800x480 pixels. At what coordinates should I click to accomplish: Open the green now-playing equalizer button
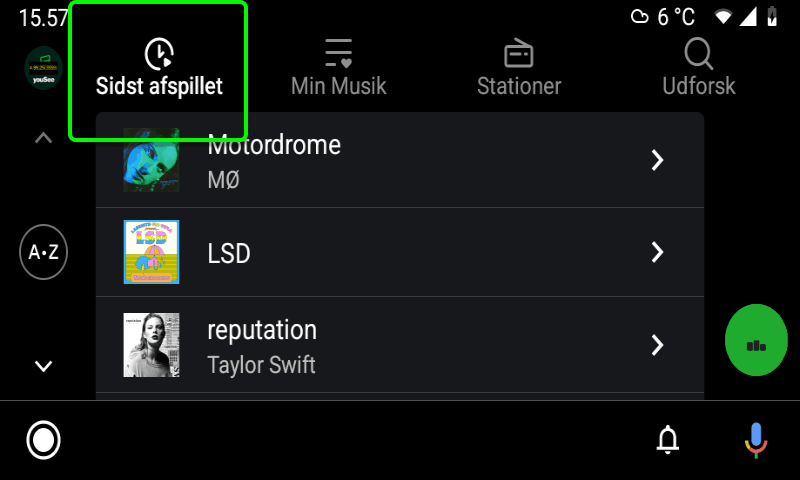tap(756, 341)
